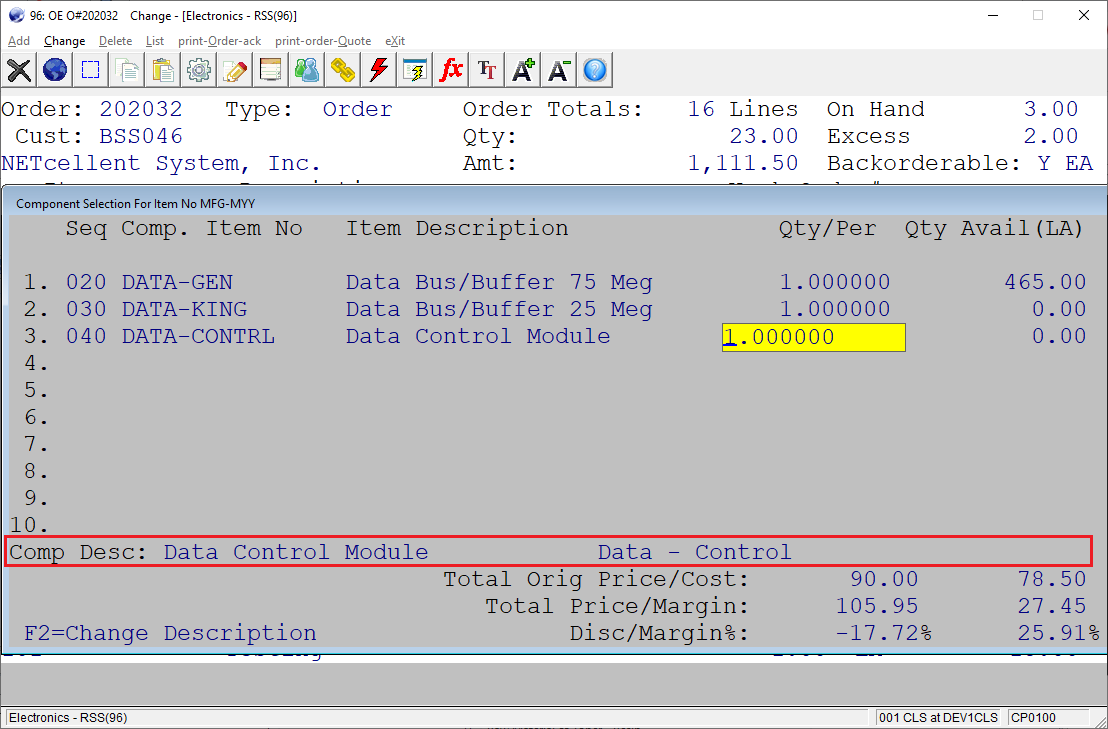
Task: Click the CP0100 status bar entry
Action: (1033, 718)
